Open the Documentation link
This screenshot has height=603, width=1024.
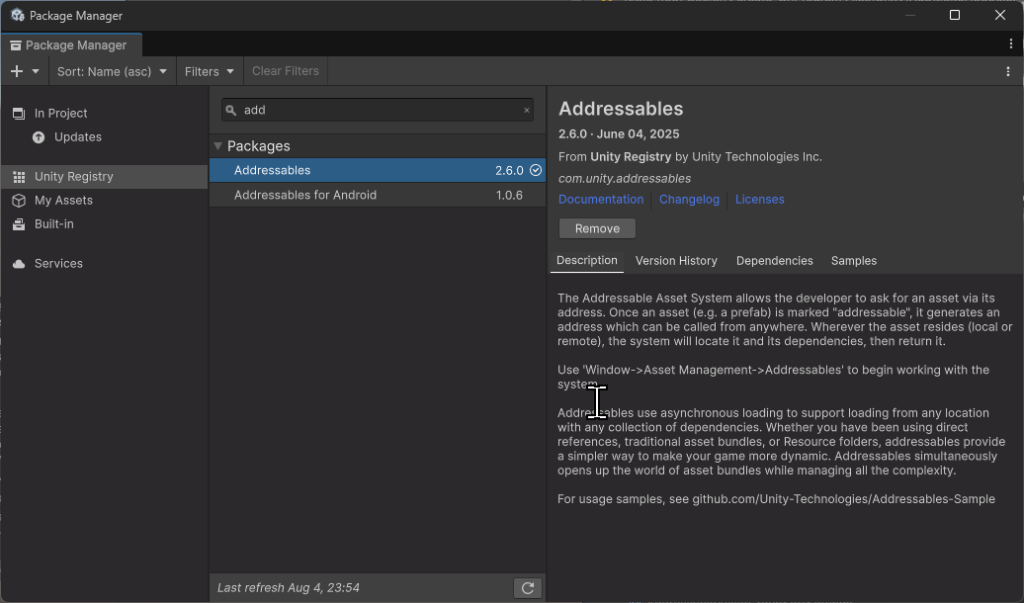coord(601,200)
